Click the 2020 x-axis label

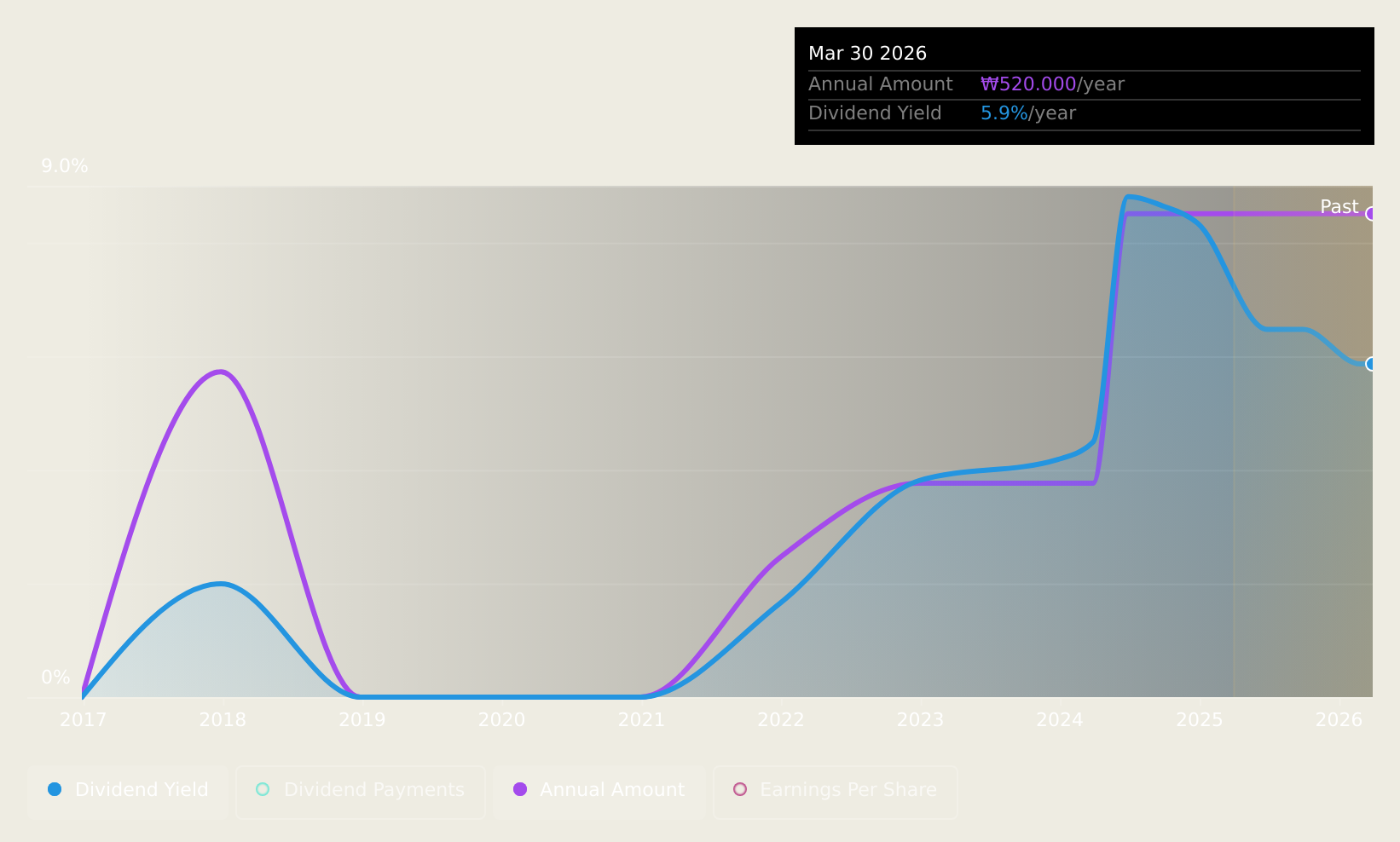(x=502, y=720)
